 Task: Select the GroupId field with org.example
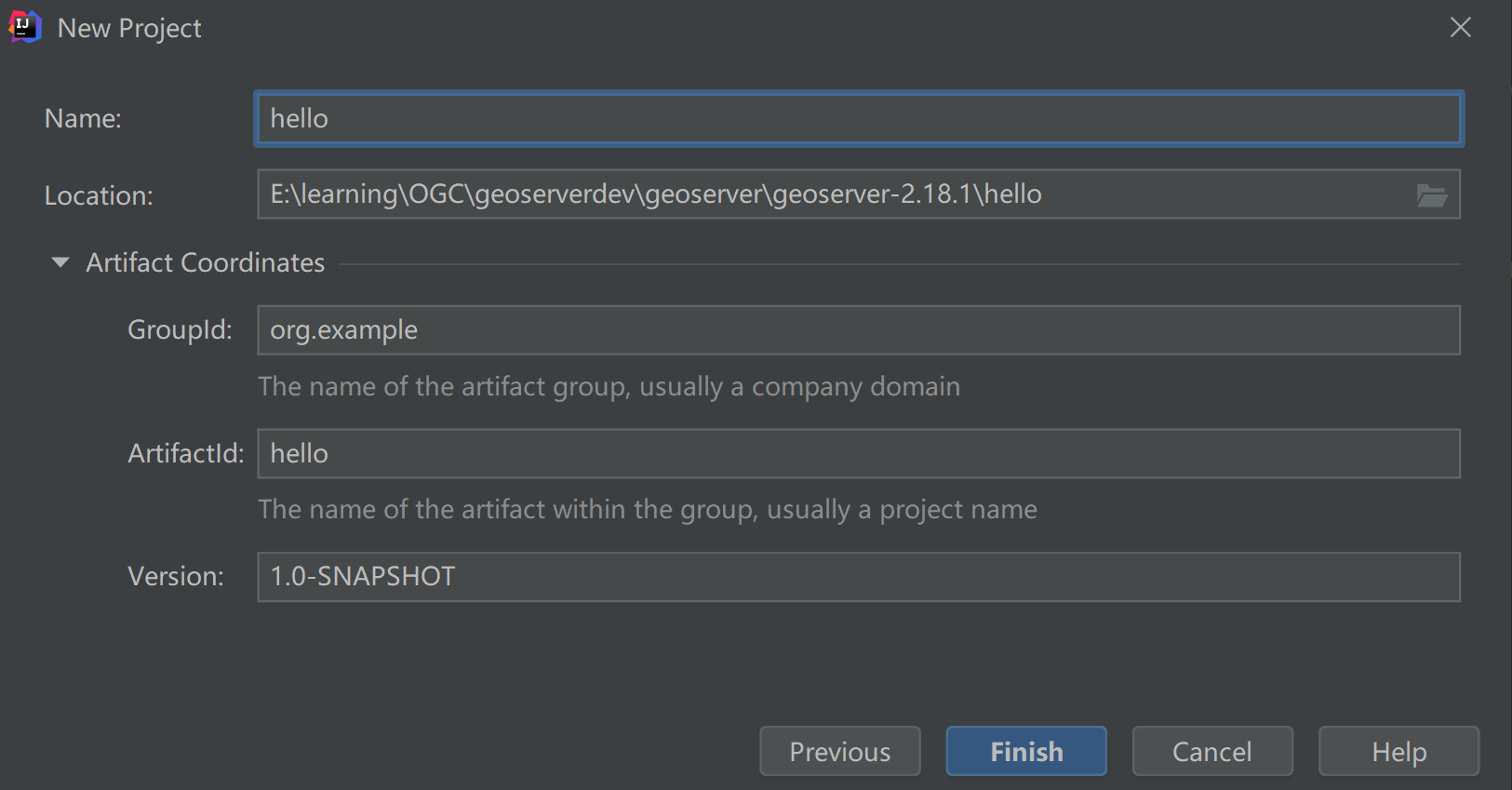click(x=858, y=330)
